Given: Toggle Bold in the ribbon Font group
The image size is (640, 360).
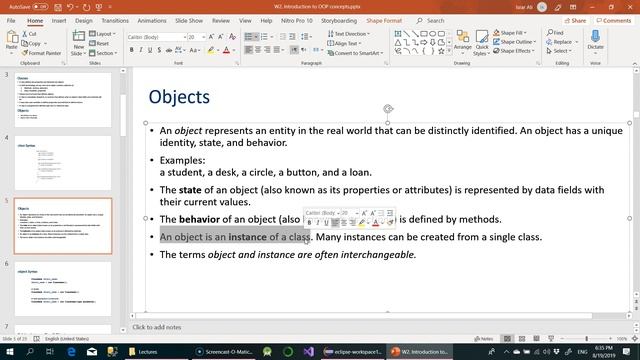Looking at the screenshot, I should (x=131, y=50).
